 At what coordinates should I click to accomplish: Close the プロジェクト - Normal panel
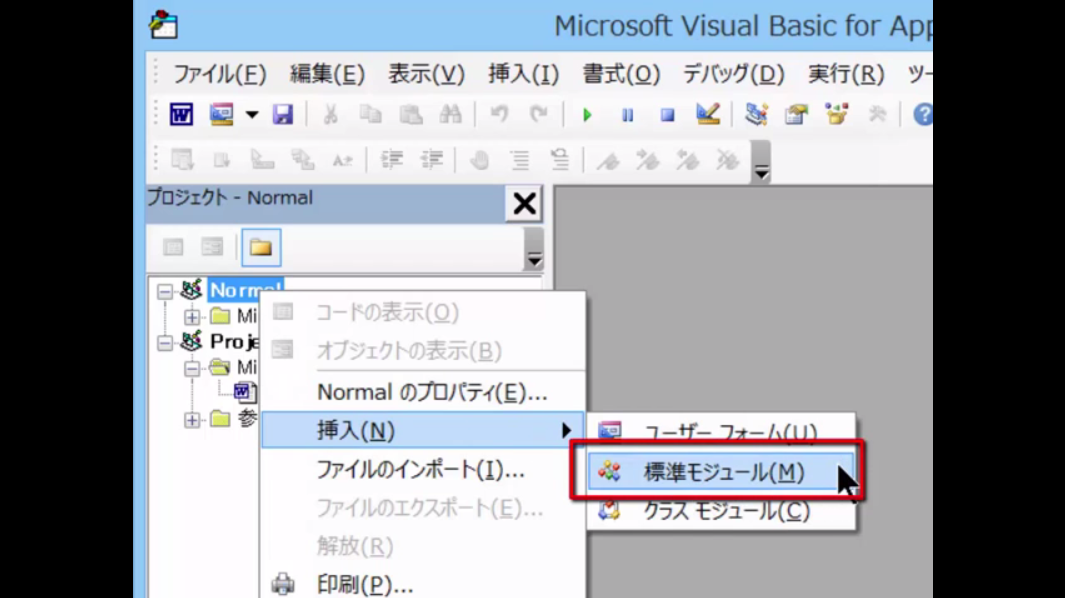(x=524, y=204)
